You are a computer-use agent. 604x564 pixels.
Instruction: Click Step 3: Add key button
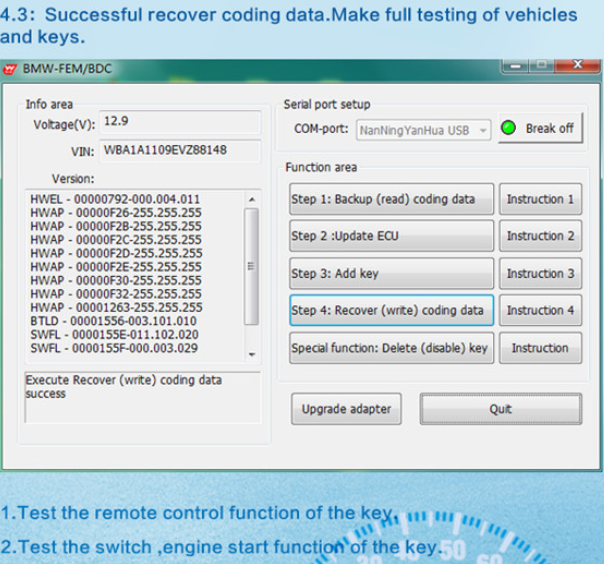tap(391, 273)
